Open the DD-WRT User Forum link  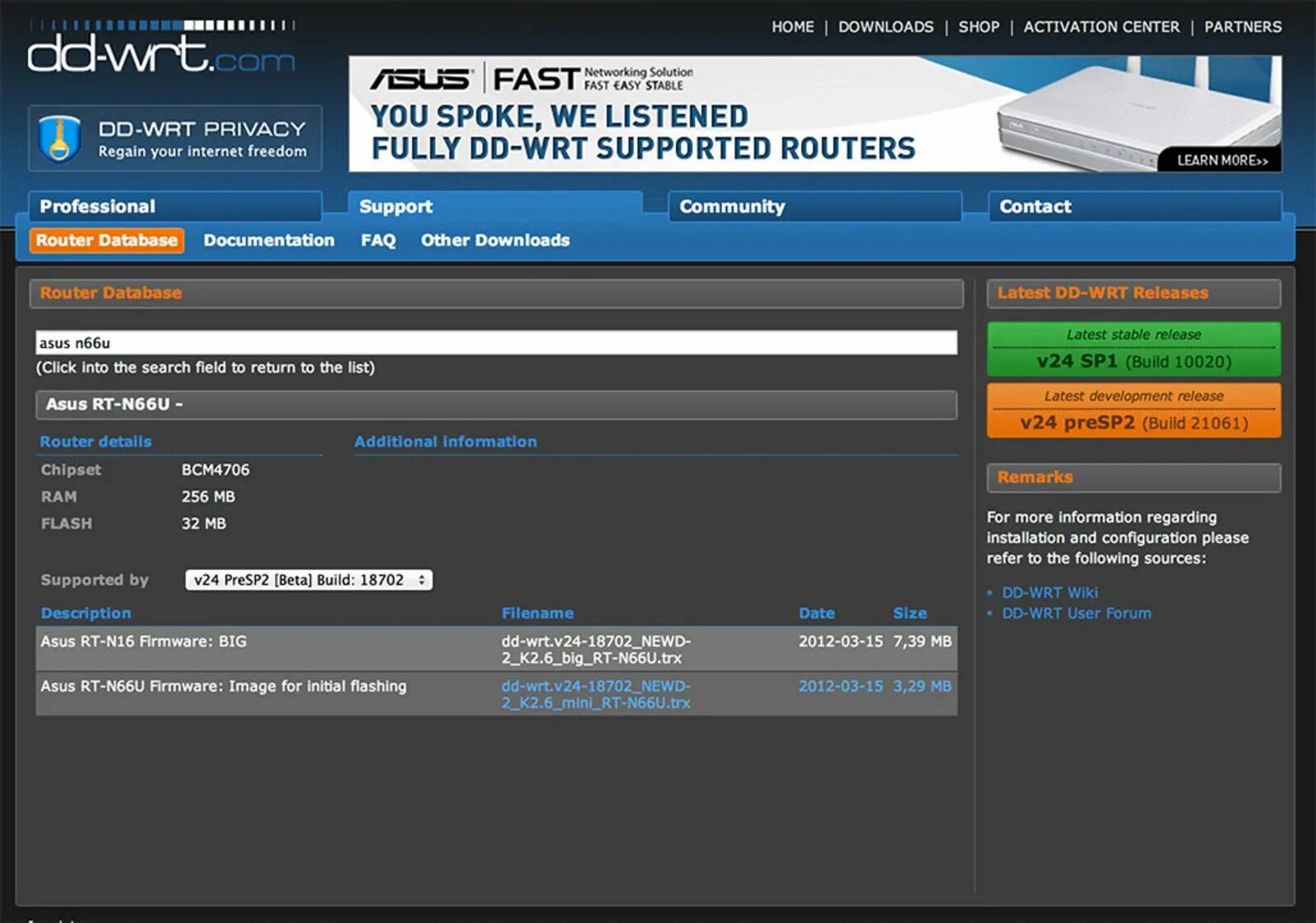[1077, 613]
